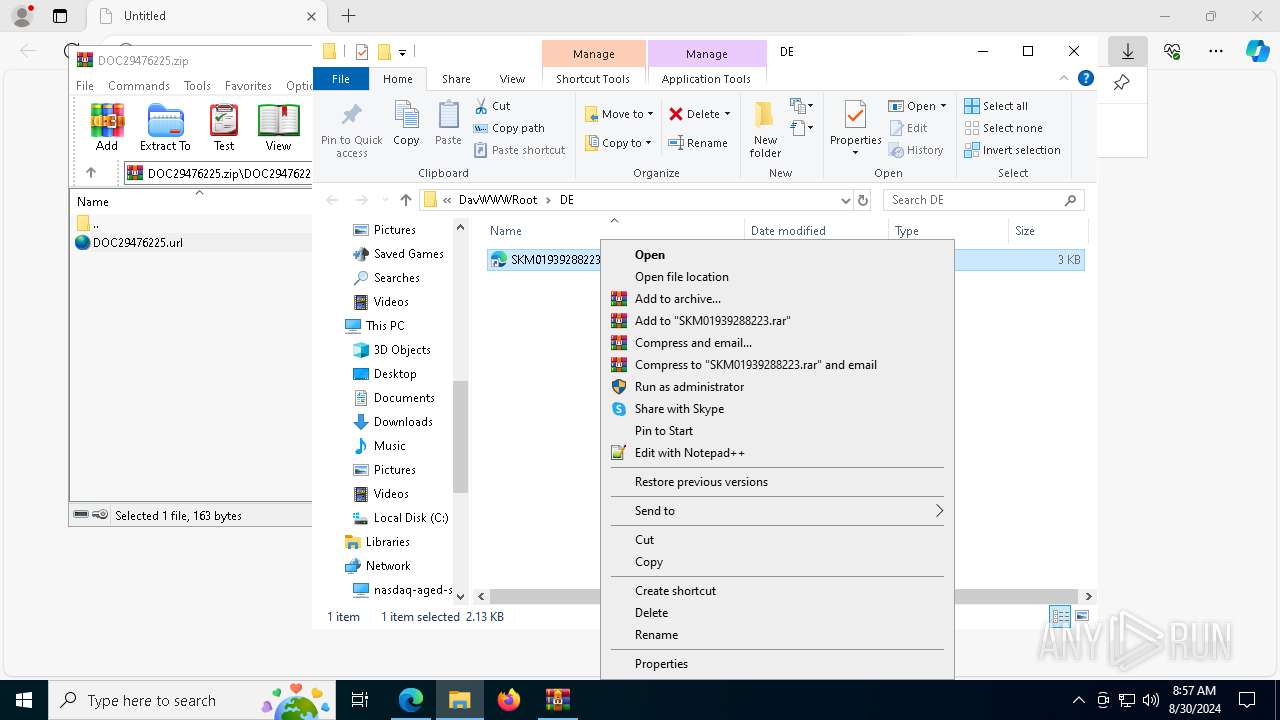Click Select none in ribbon
Image resolution: width=1280 pixels, height=720 pixels.
[x=1003, y=128]
